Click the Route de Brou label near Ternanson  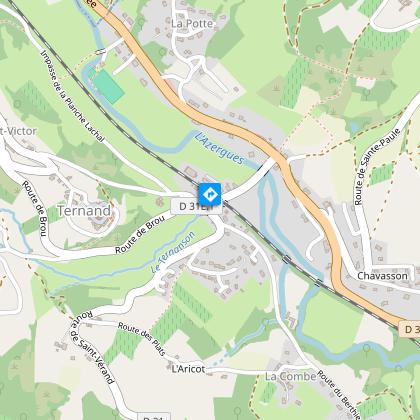pyautogui.click(x=140, y=234)
